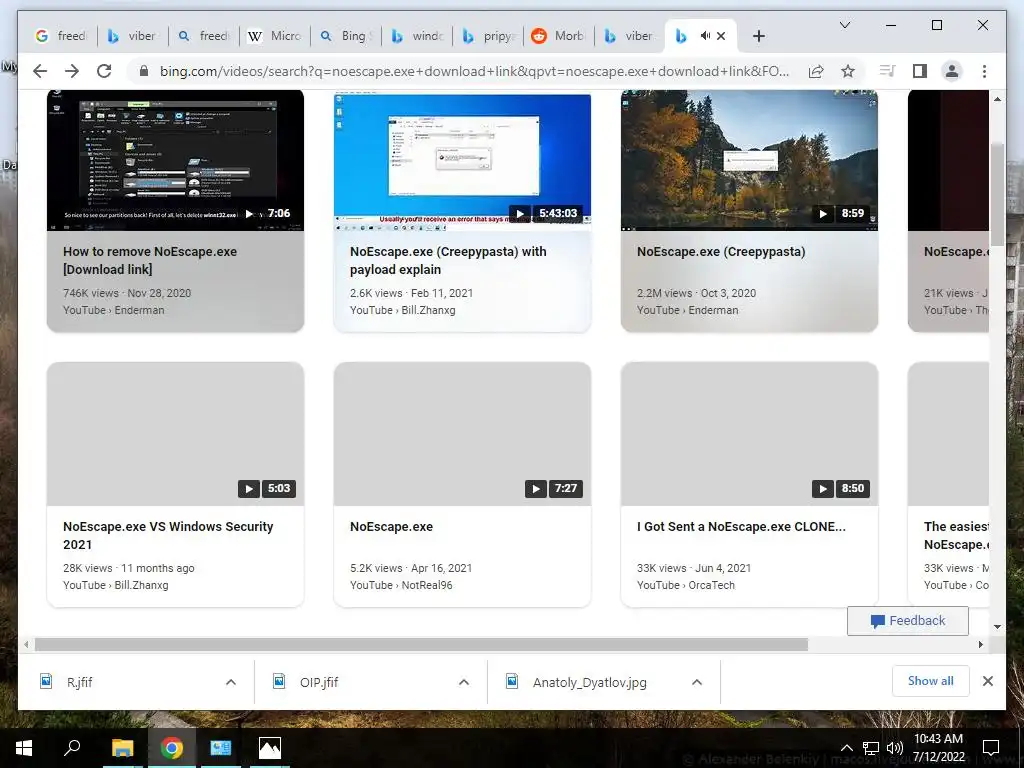Click the padlock site info icon
This screenshot has width=1024, height=768.
coord(144,71)
